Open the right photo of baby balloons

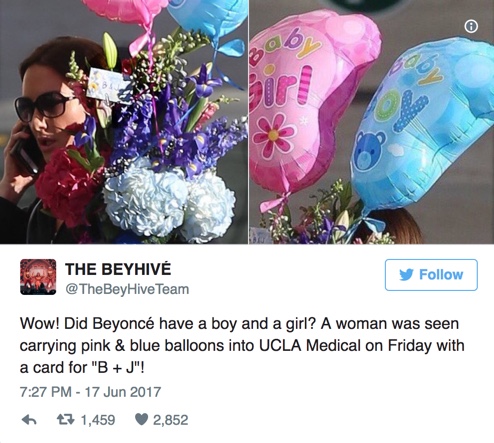pyautogui.click(x=372, y=122)
